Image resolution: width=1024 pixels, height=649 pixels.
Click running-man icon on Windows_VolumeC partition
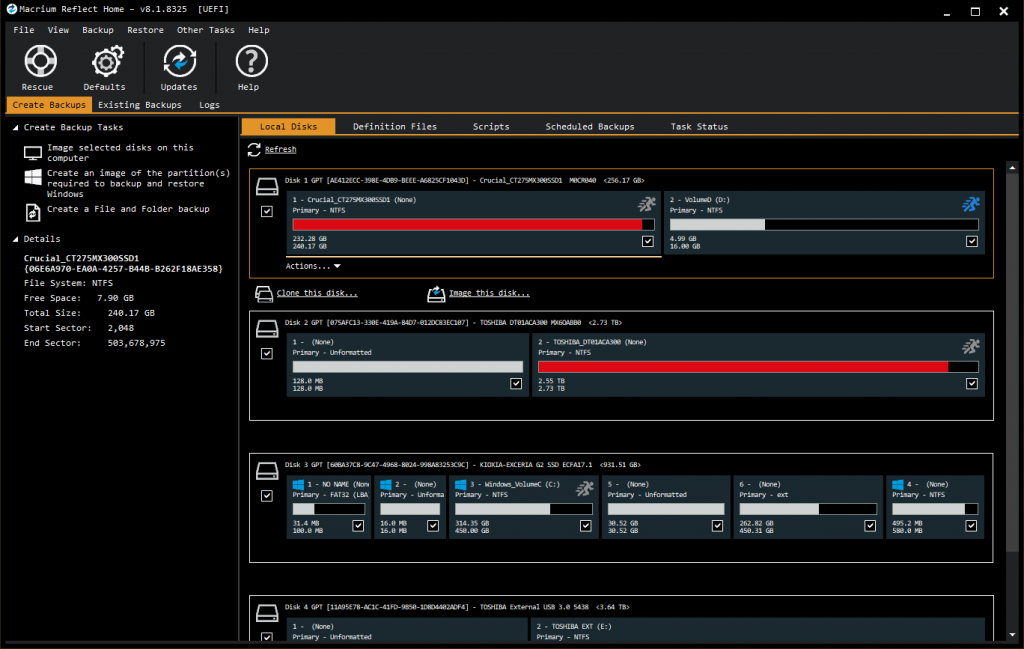pos(584,488)
